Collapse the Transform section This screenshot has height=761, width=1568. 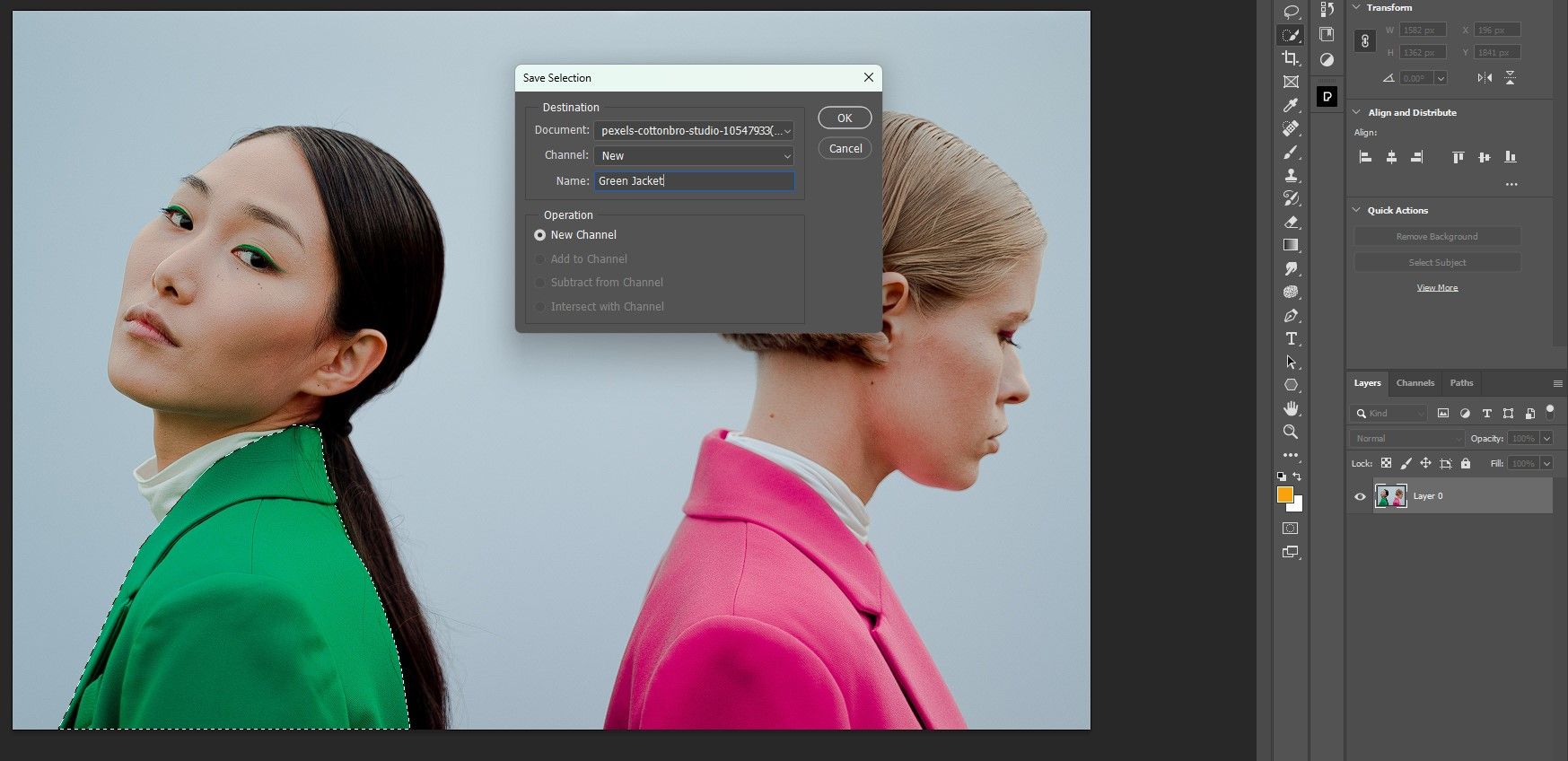(x=1356, y=8)
